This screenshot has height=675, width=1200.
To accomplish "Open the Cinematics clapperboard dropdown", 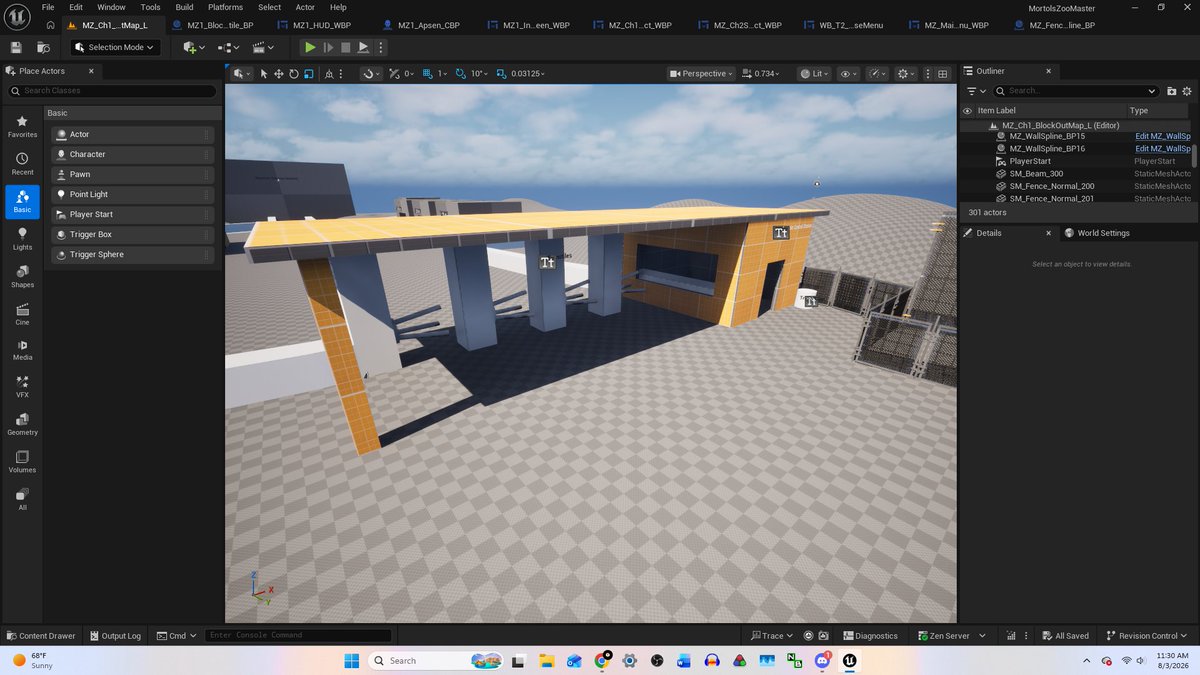I will click(x=263, y=47).
